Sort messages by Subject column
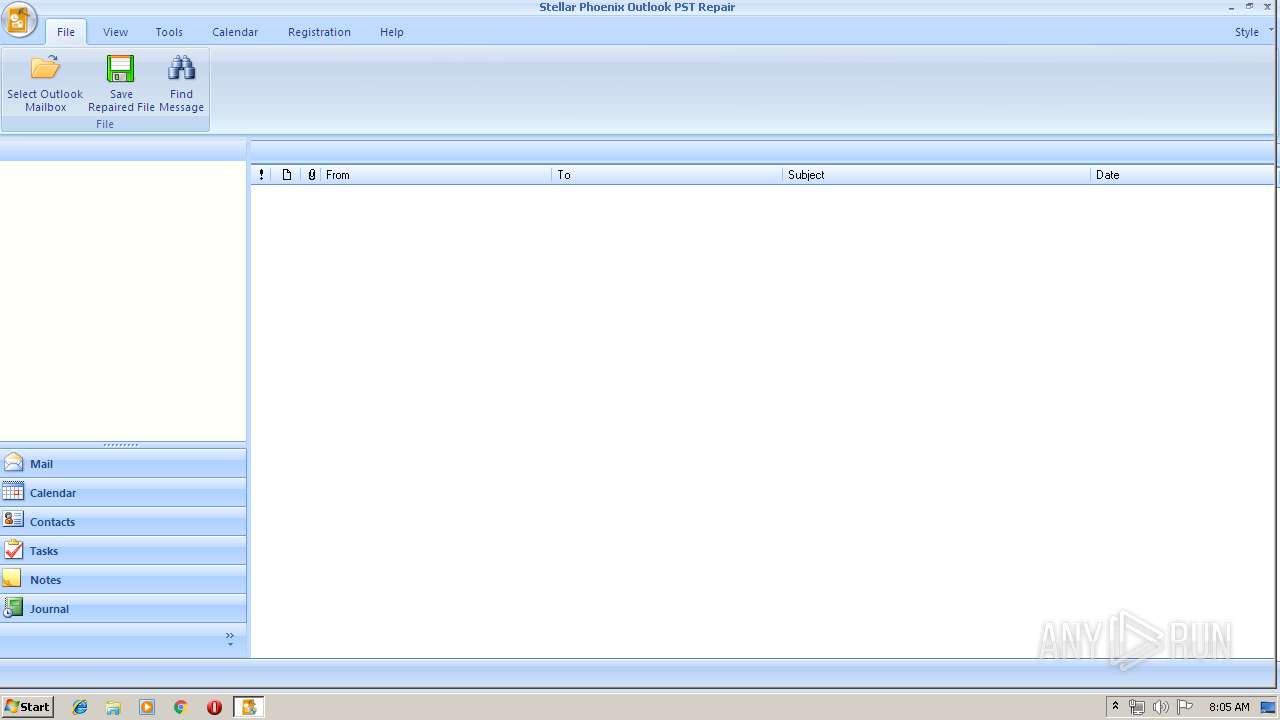The width and height of the screenshot is (1280, 720). point(936,175)
